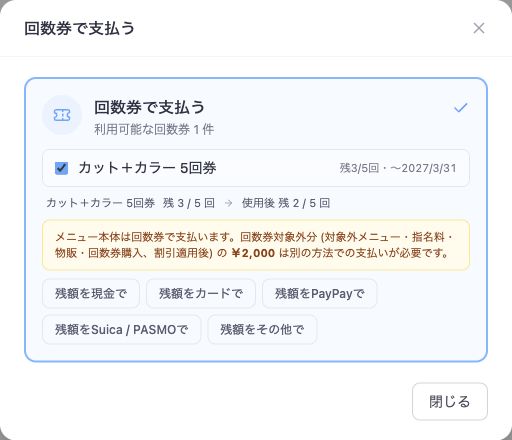
Task: Select 残額をSuica / PASMOで button
Action: 122,330
